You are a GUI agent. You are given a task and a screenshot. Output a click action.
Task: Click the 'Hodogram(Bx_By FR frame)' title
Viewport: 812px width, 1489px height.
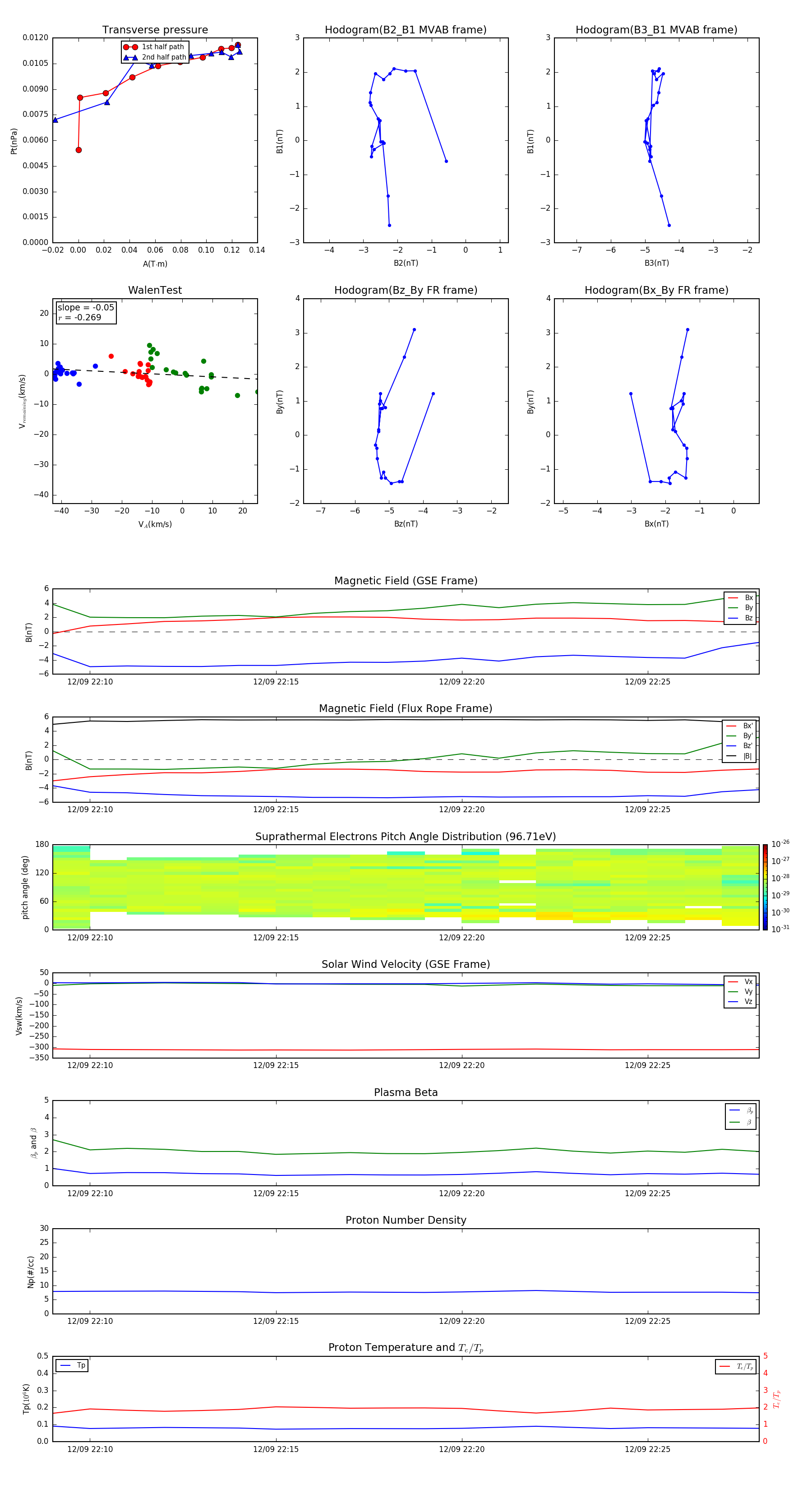[x=656, y=290]
